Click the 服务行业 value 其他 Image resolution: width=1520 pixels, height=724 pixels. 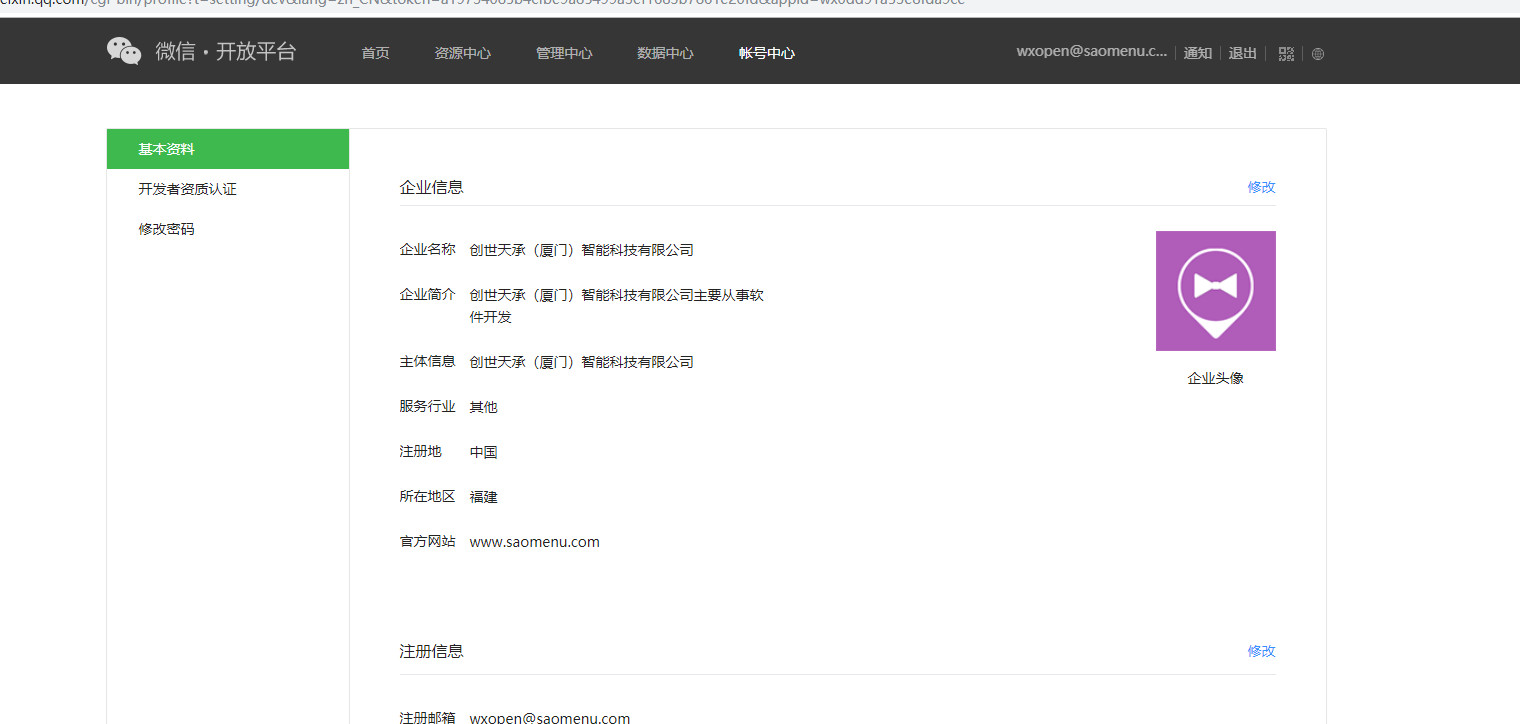[484, 407]
